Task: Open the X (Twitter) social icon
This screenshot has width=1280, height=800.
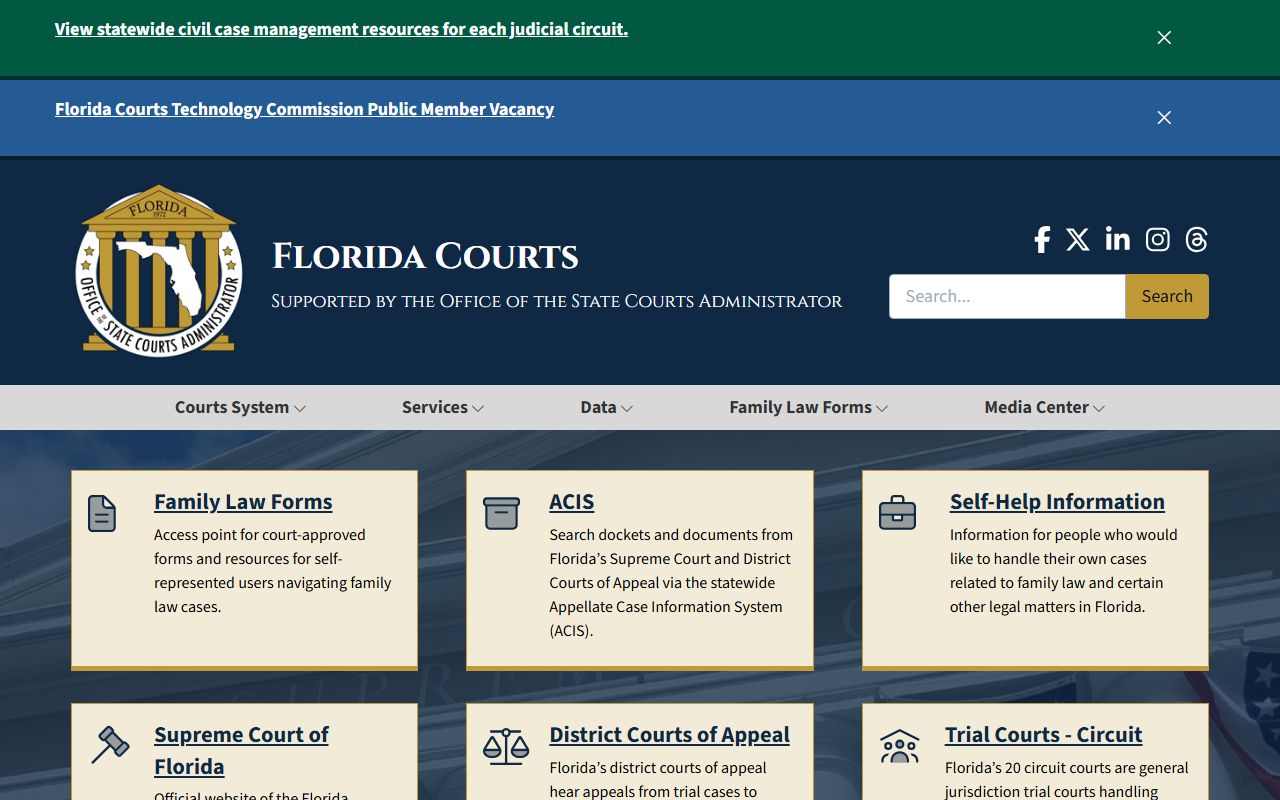Action: (x=1077, y=240)
